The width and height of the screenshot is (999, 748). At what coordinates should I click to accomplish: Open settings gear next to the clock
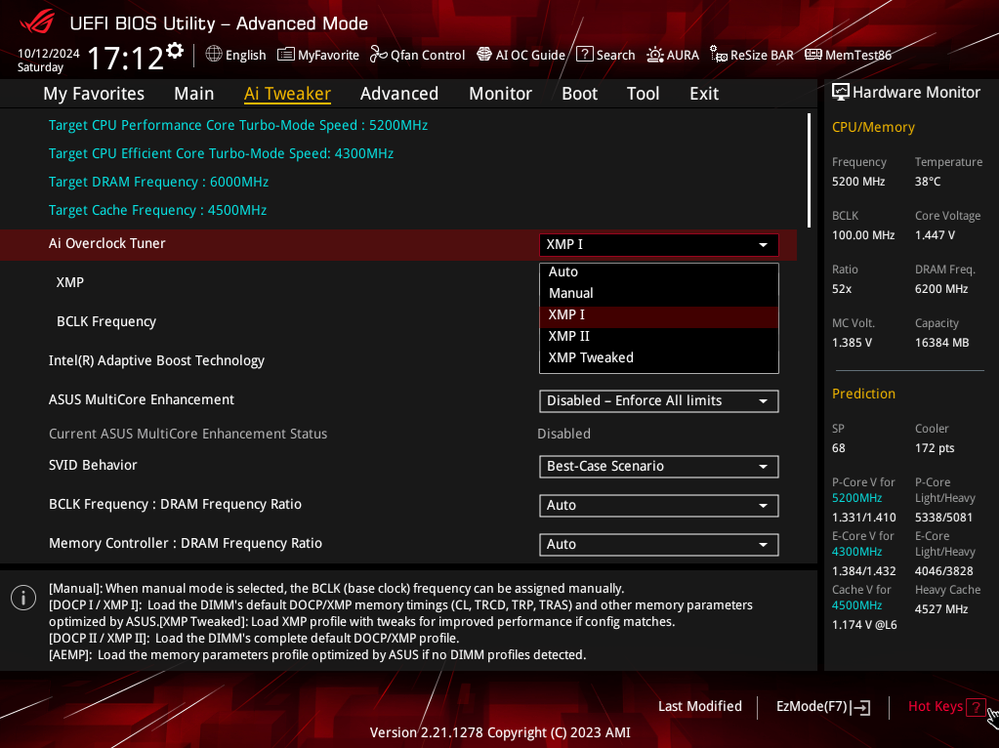pyautogui.click(x=175, y=50)
